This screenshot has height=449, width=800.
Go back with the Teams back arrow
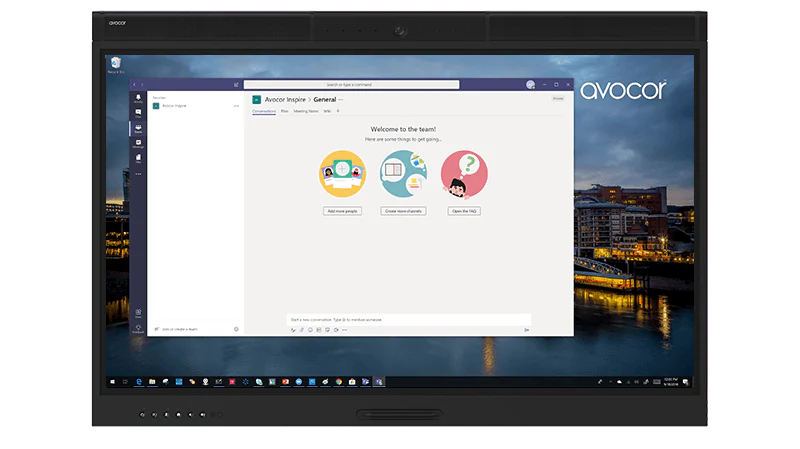pyautogui.click(x=135, y=85)
